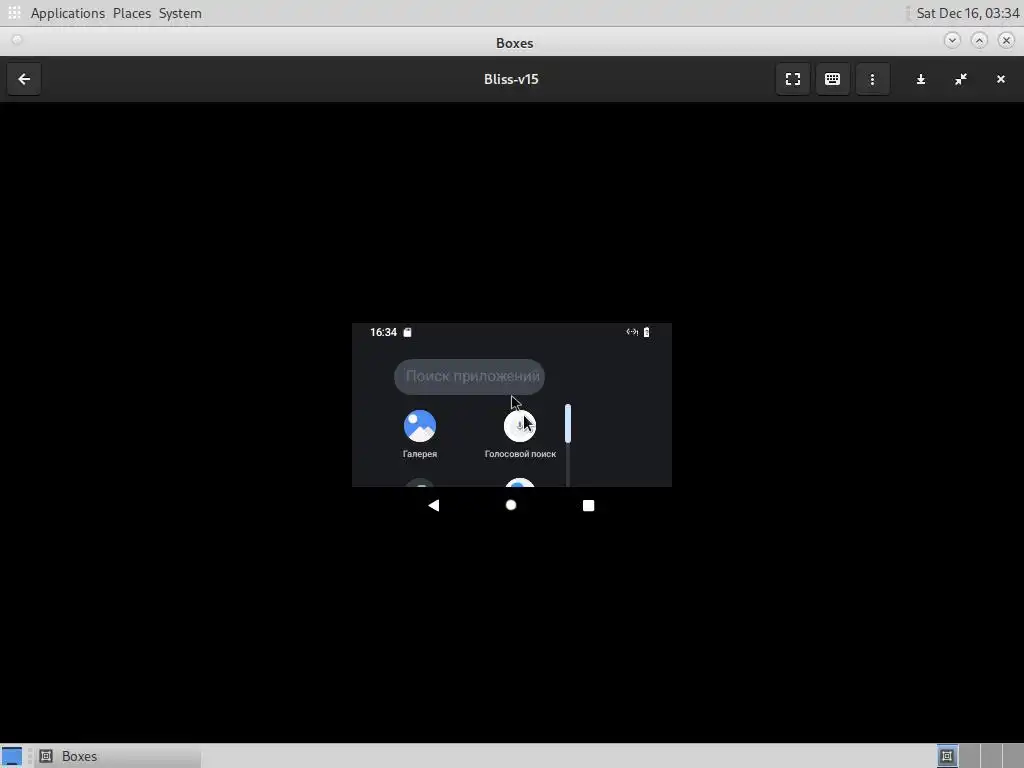Open the Галерея app icon
Image resolution: width=1024 pixels, height=768 pixels.
(420, 426)
